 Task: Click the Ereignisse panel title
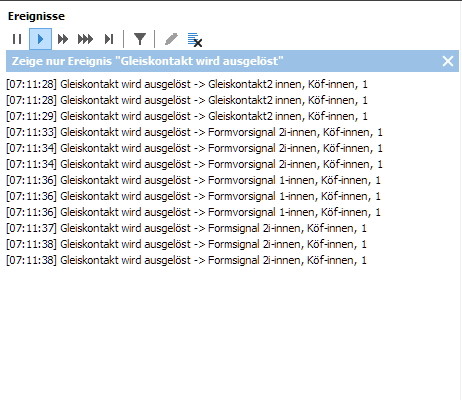pos(36,16)
